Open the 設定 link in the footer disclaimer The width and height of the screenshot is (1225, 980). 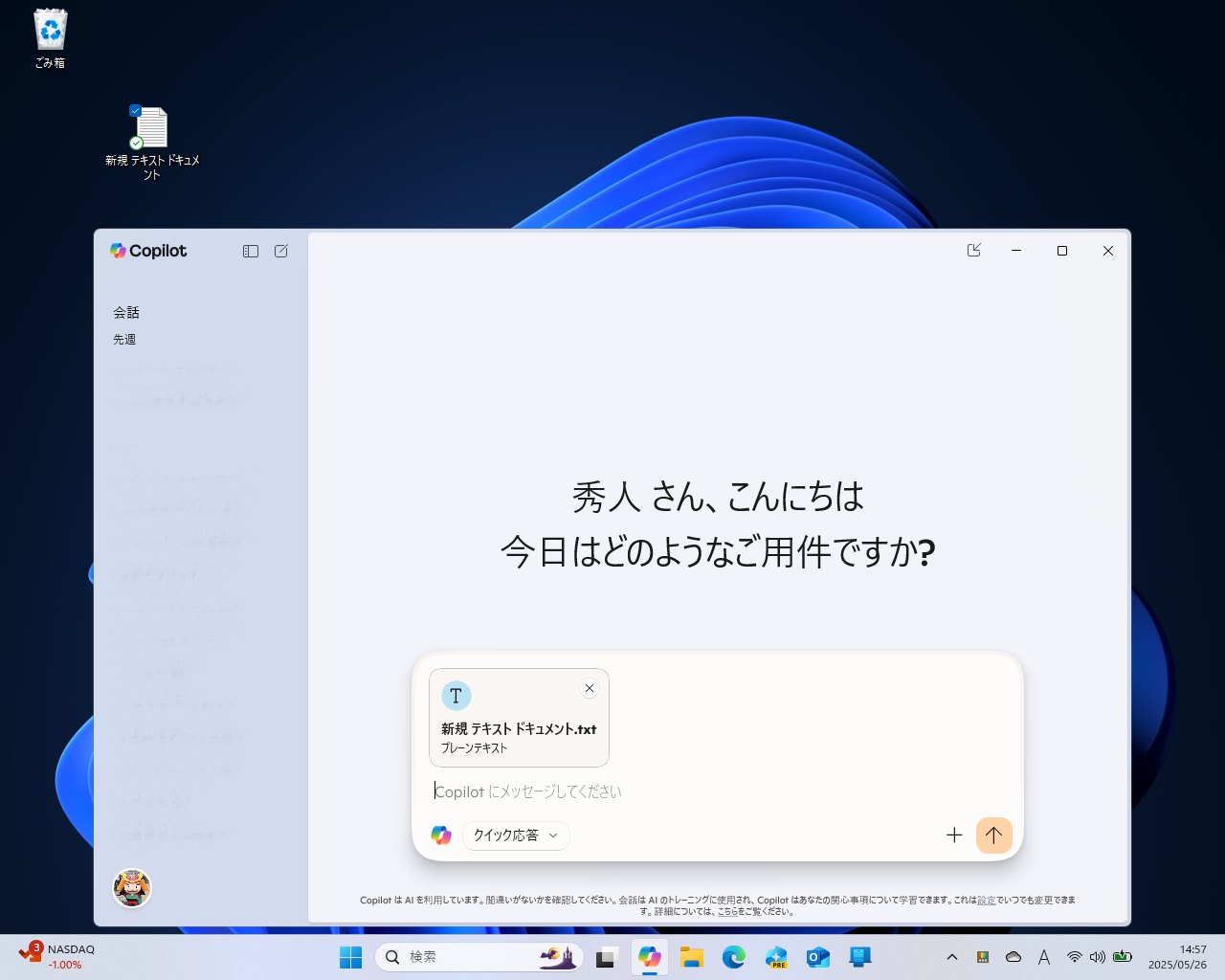tap(986, 901)
